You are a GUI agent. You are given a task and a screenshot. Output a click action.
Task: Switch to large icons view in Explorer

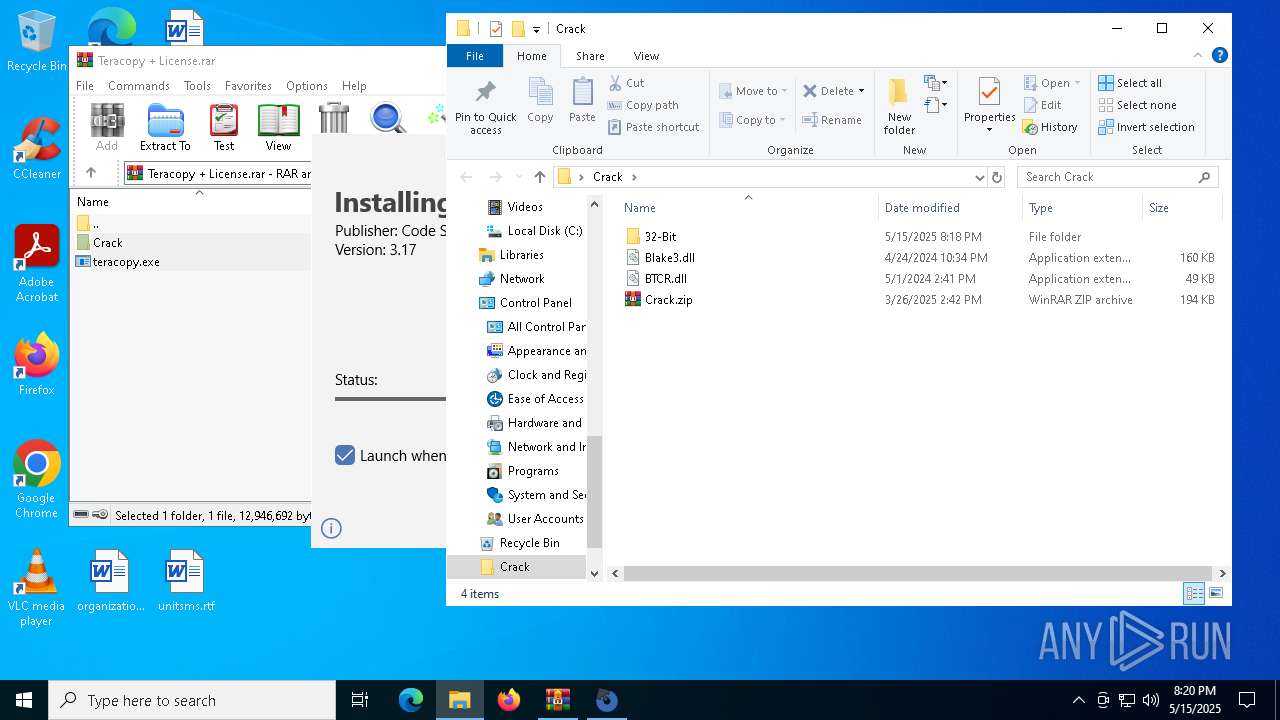pos(1216,594)
